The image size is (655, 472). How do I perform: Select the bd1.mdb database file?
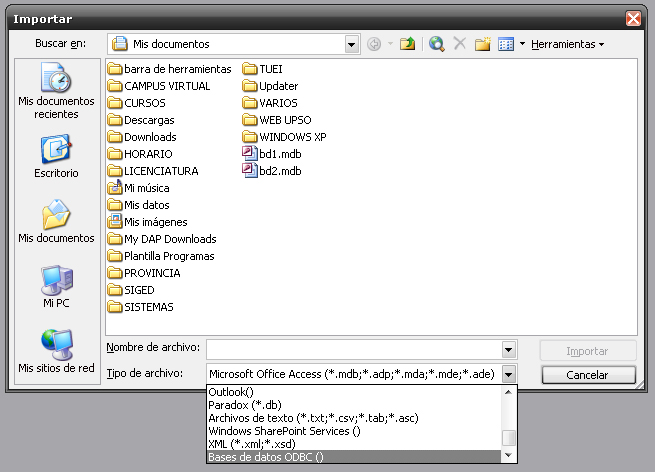272,154
